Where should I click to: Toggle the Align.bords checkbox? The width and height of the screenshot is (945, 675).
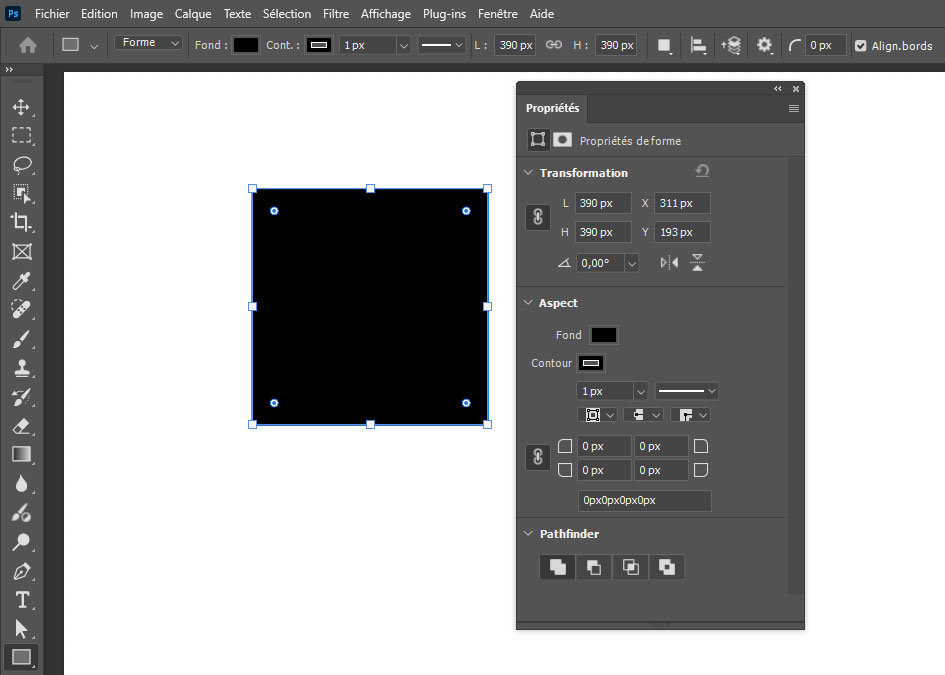861,46
